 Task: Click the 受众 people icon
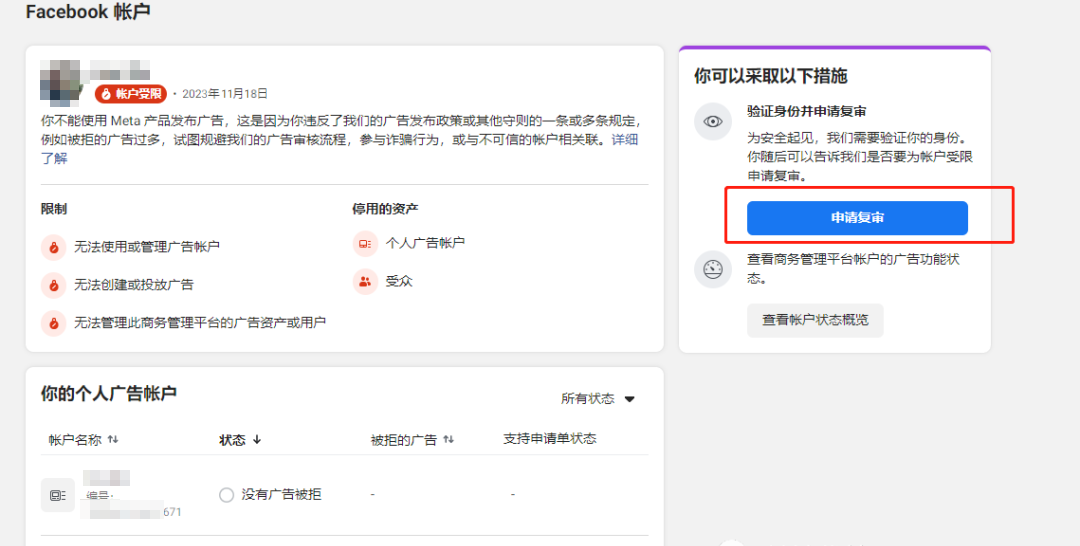[x=365, y=282]
